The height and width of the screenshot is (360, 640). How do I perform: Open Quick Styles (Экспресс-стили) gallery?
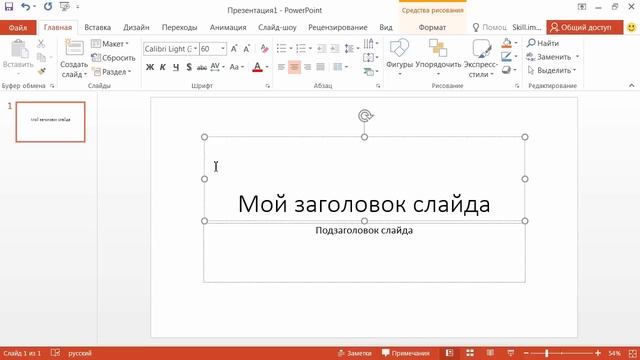[481, 58]
